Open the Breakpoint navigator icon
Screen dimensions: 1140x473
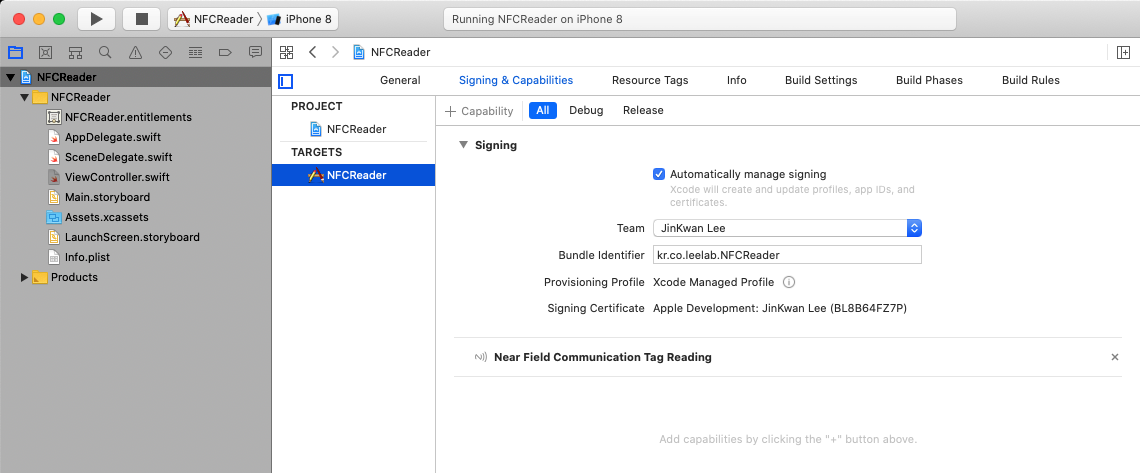(225, 52)
